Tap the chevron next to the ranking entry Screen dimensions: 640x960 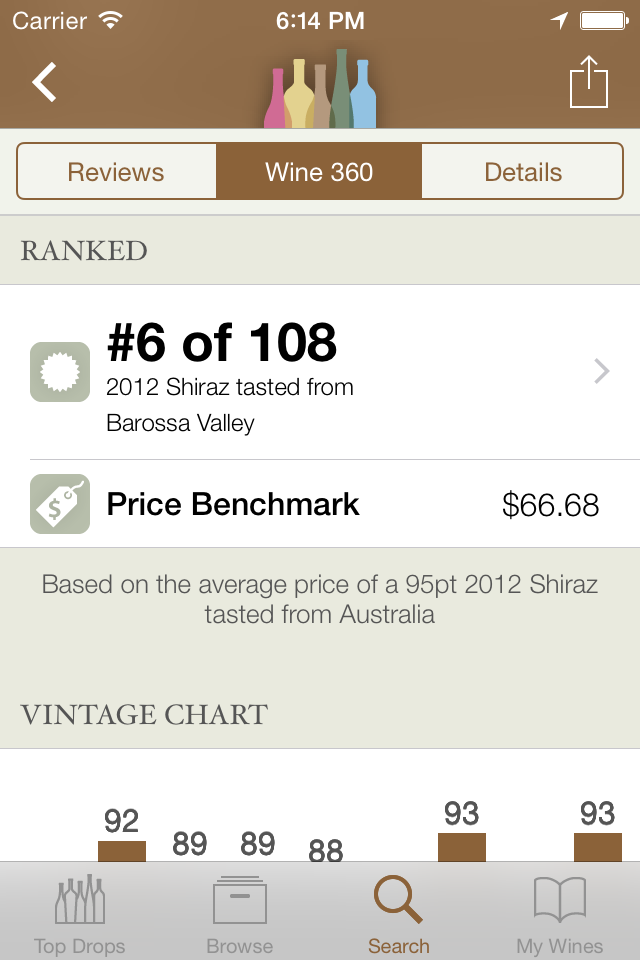[x=601, y=370]
